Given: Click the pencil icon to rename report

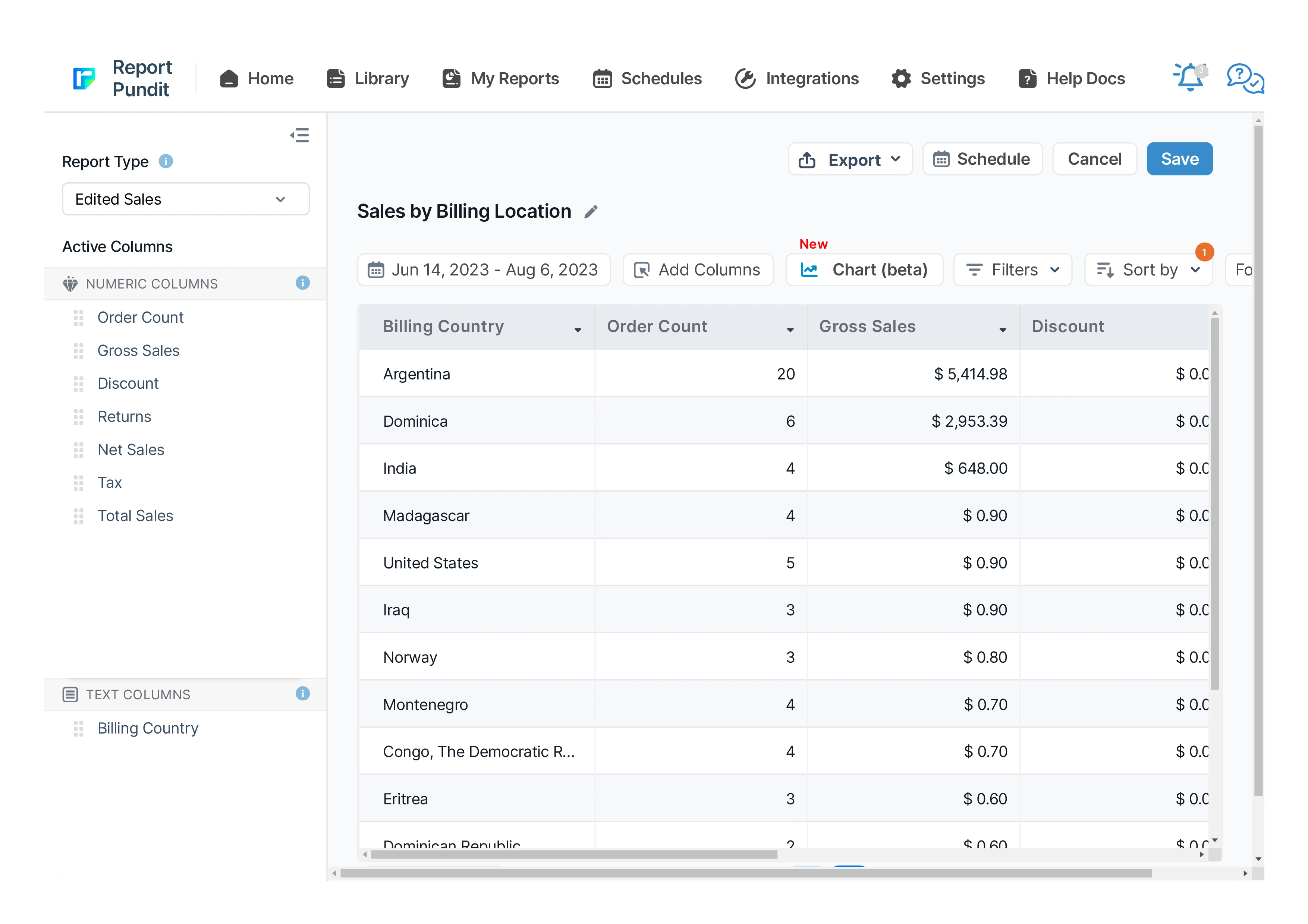Looking at the screenshot, I should [x=591, y=212].
